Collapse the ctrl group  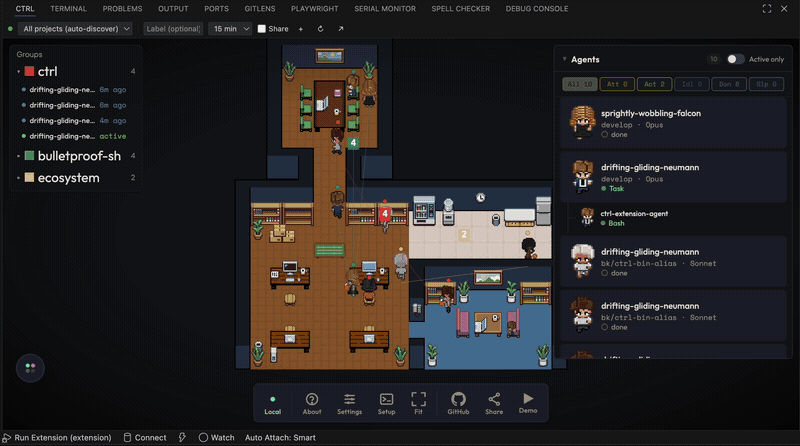(18, 72)
